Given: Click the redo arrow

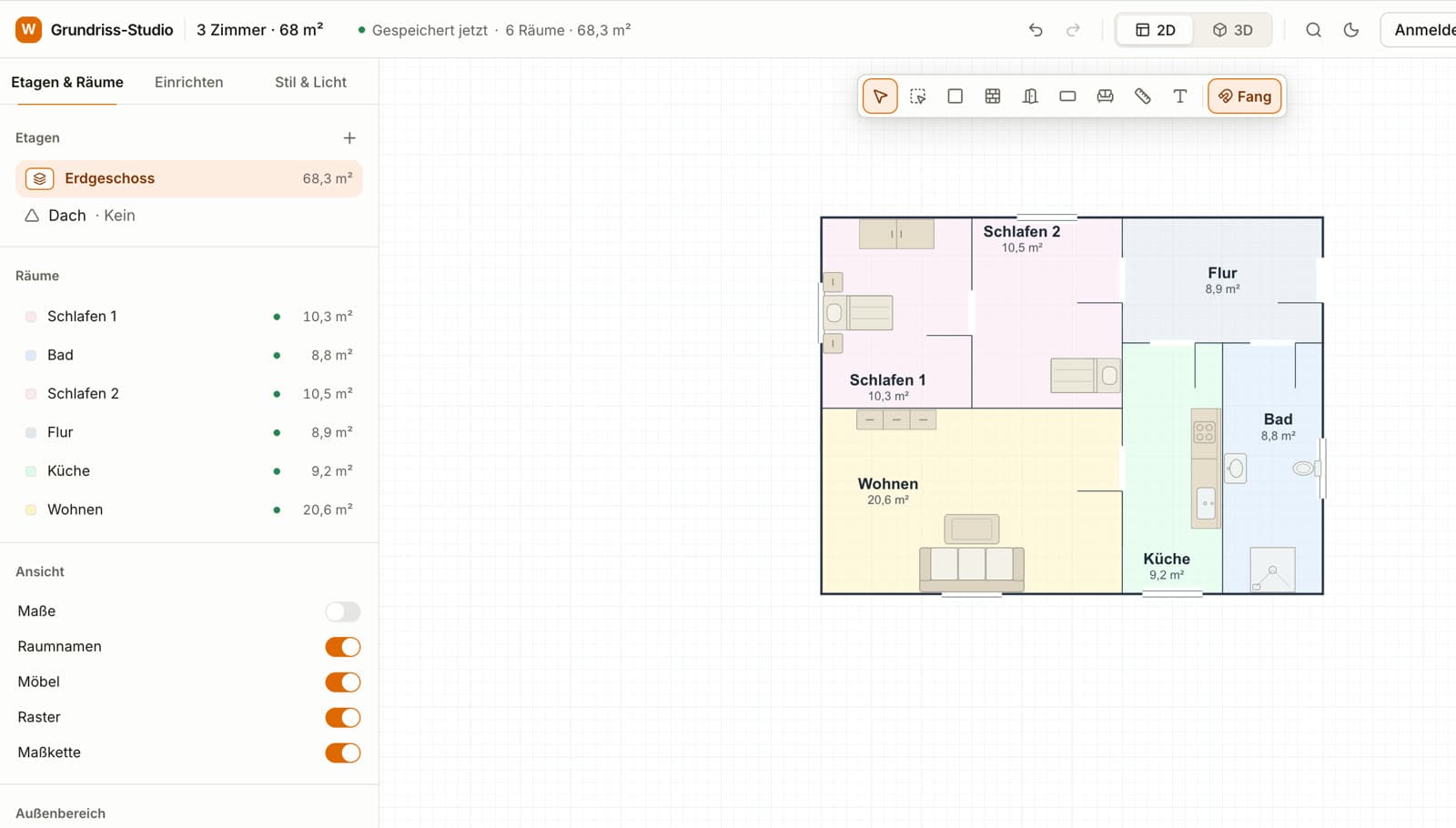Looking at the screenshot, I should tap(1074, 30).
